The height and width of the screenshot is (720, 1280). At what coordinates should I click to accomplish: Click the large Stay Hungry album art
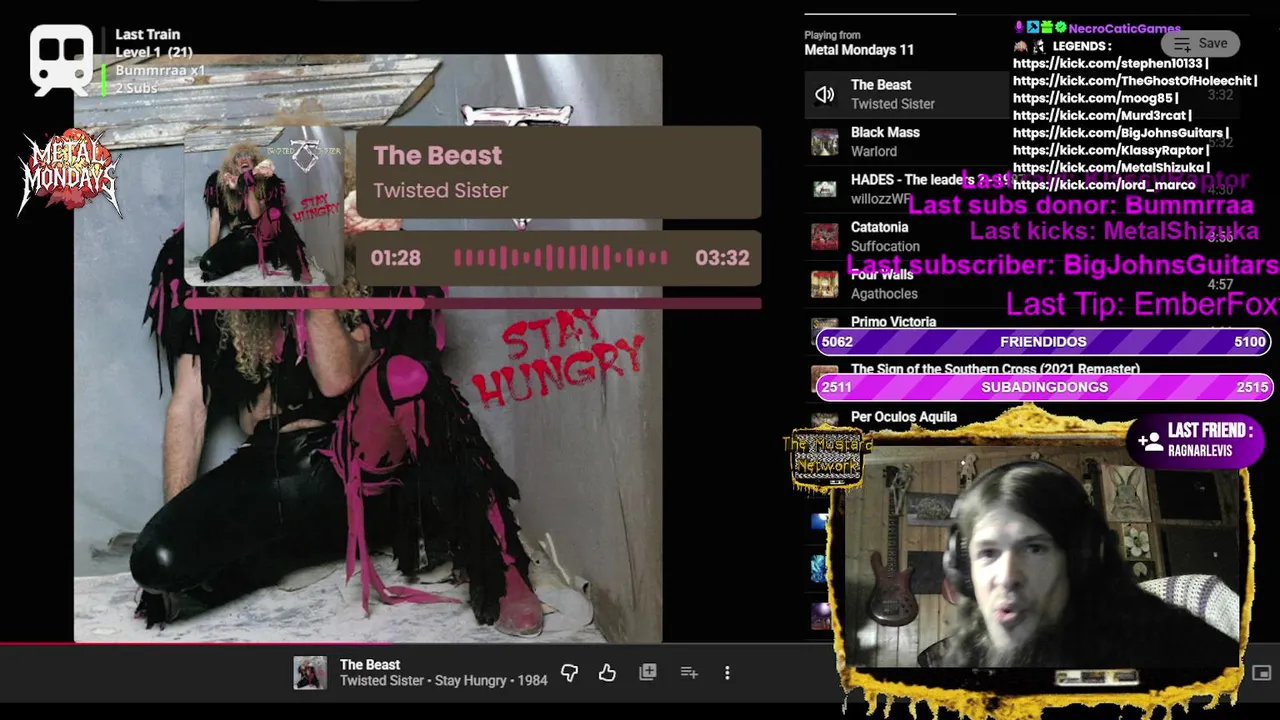click(x=368, y=348)
